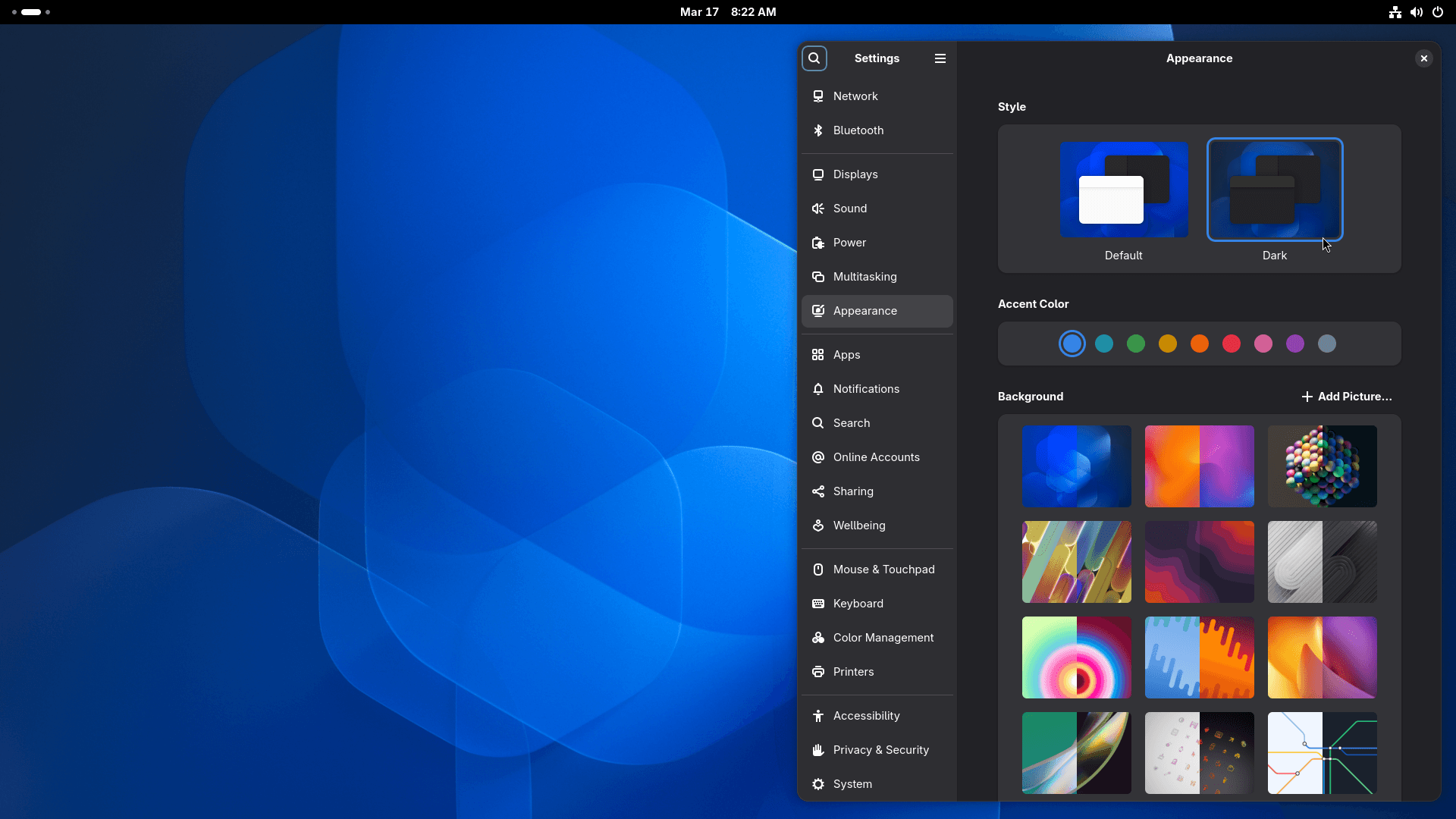Select the Bluetooth settings icon
Screen dimensions: 1456x819
819,130
